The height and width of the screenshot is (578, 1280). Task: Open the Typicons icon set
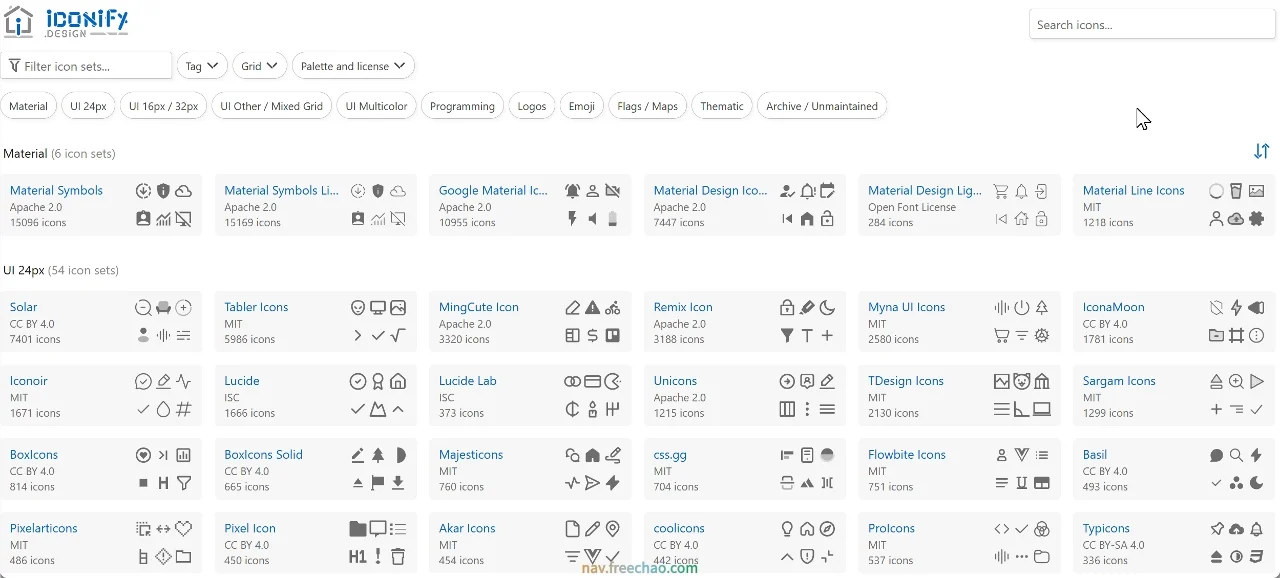click(x=1106, y=528)
